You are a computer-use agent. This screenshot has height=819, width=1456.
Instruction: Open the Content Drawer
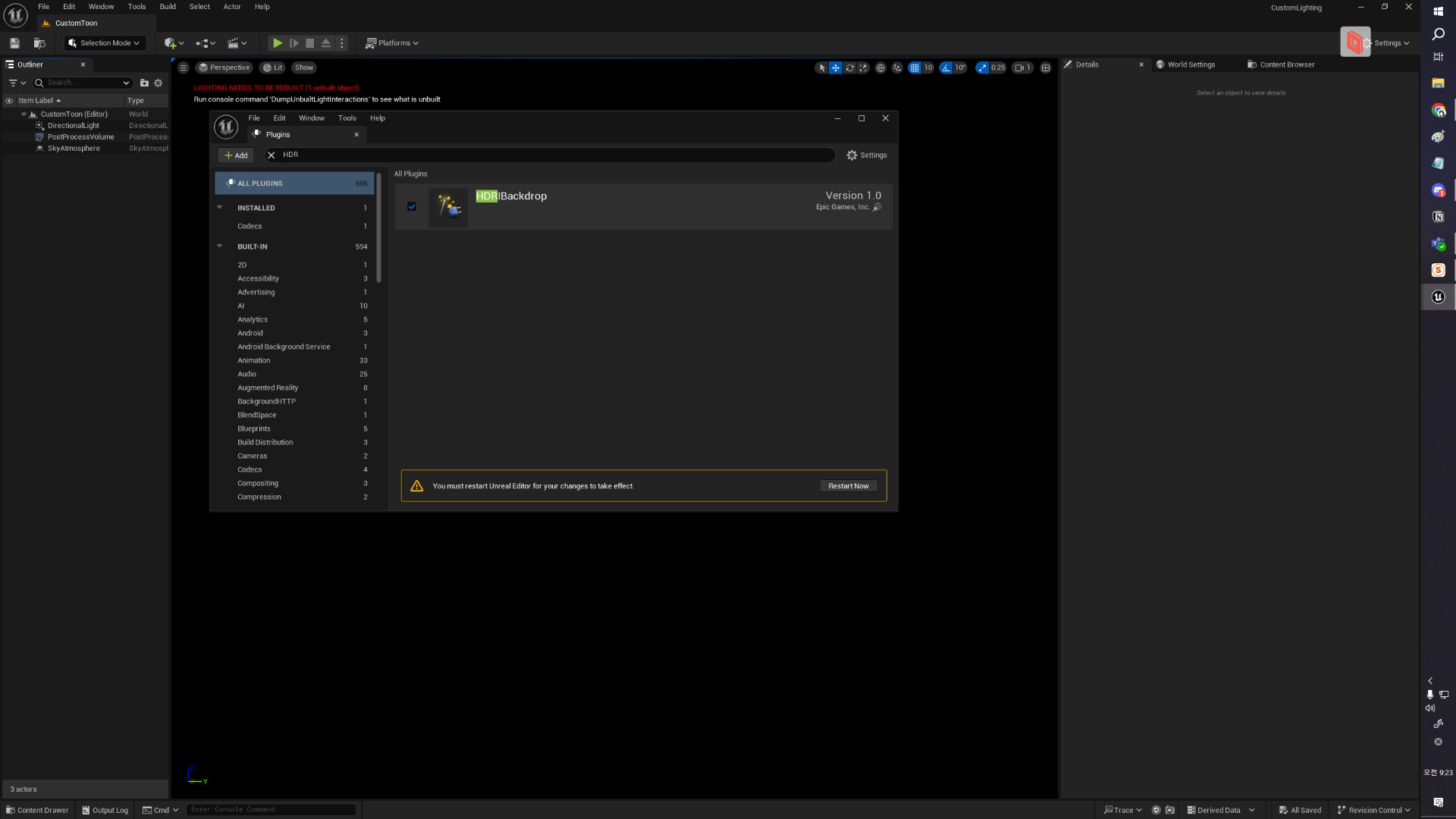[x=37, y=810]
